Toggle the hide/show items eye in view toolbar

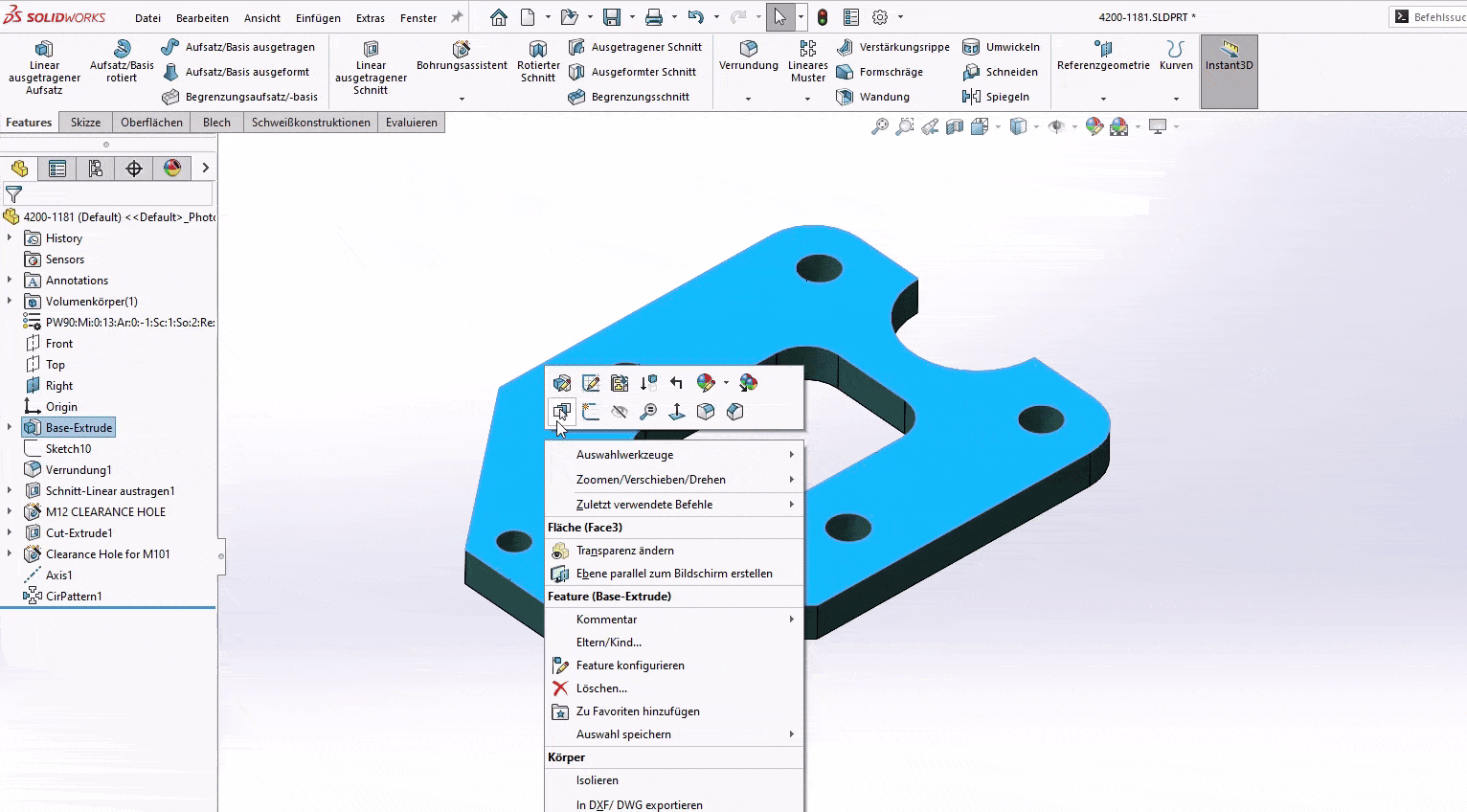tap(1056, 126)
